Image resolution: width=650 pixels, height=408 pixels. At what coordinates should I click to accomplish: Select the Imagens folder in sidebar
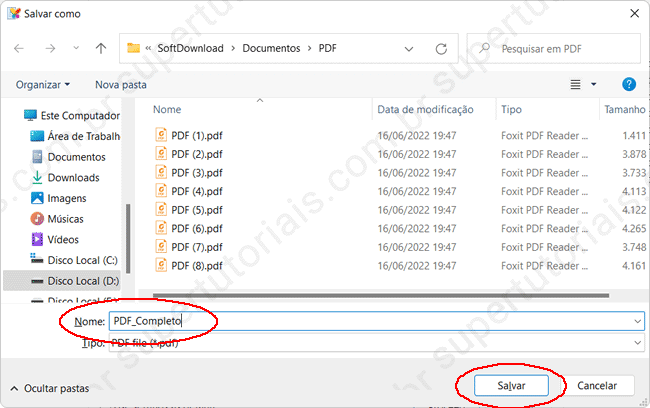(x=67, y=198)
